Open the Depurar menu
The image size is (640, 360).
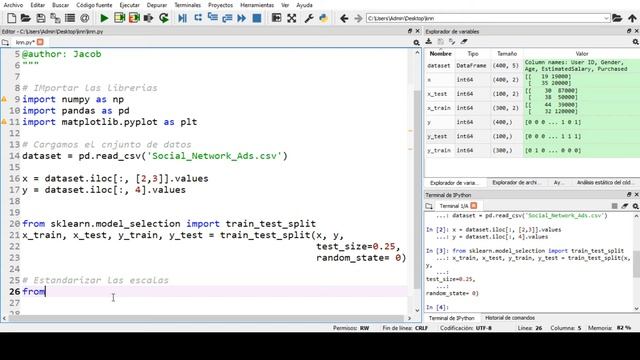tap(157, 5)
